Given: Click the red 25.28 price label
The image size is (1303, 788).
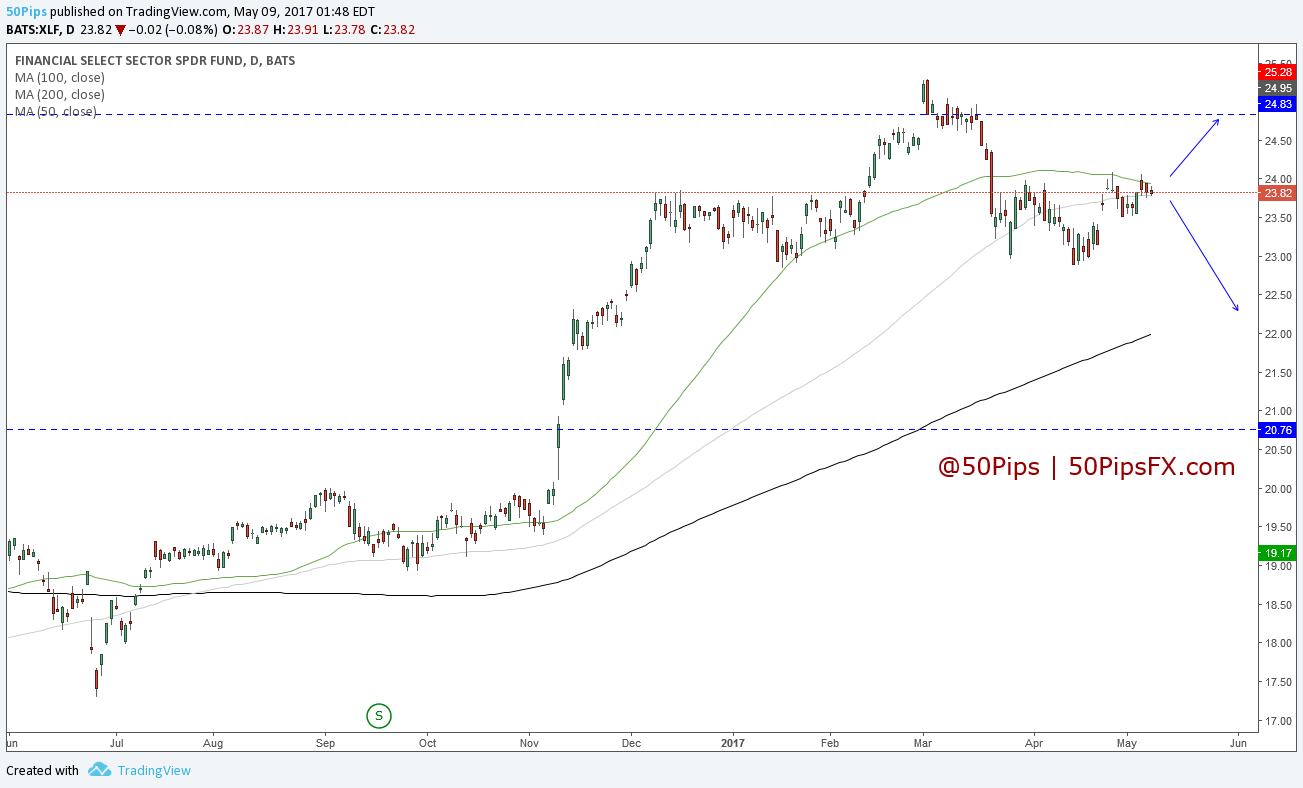Looking at the screenshot, I should [1277, 72].
